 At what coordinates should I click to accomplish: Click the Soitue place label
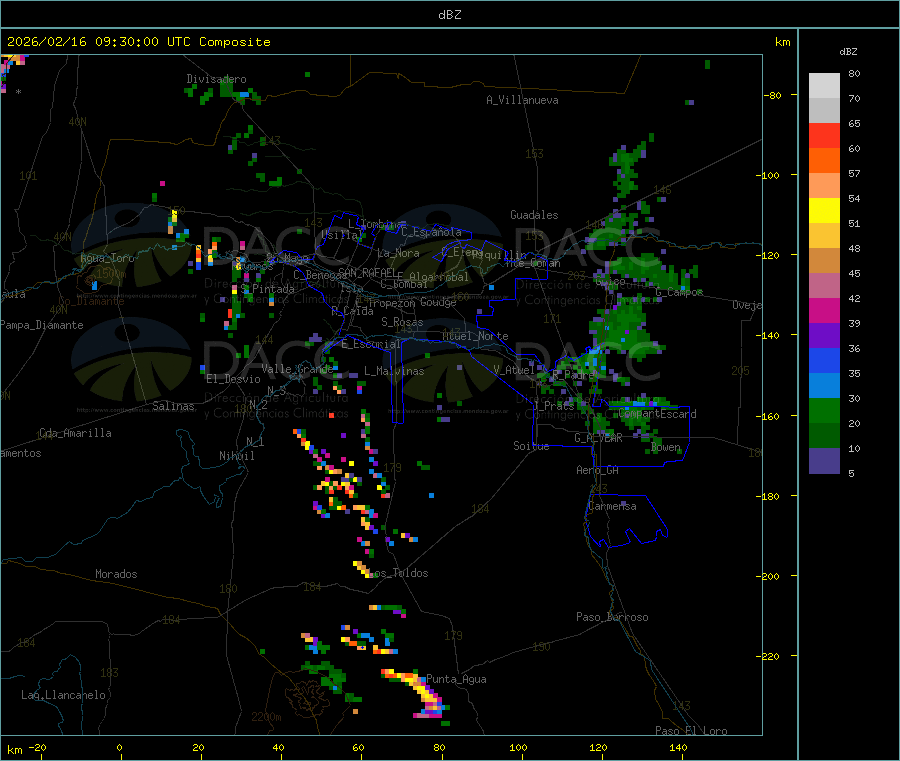coord(531,446)
